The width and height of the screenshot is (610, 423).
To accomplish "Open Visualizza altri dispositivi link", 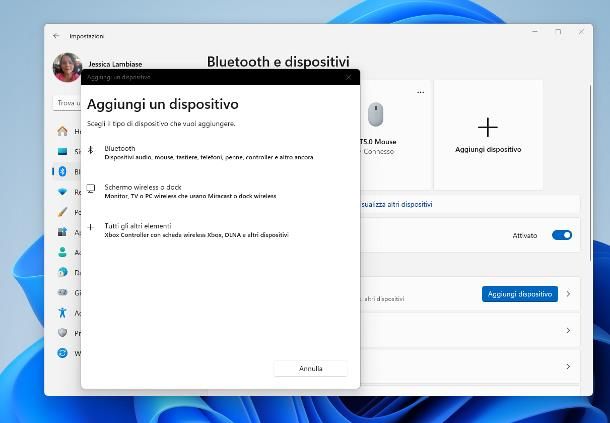I will 396,204.
